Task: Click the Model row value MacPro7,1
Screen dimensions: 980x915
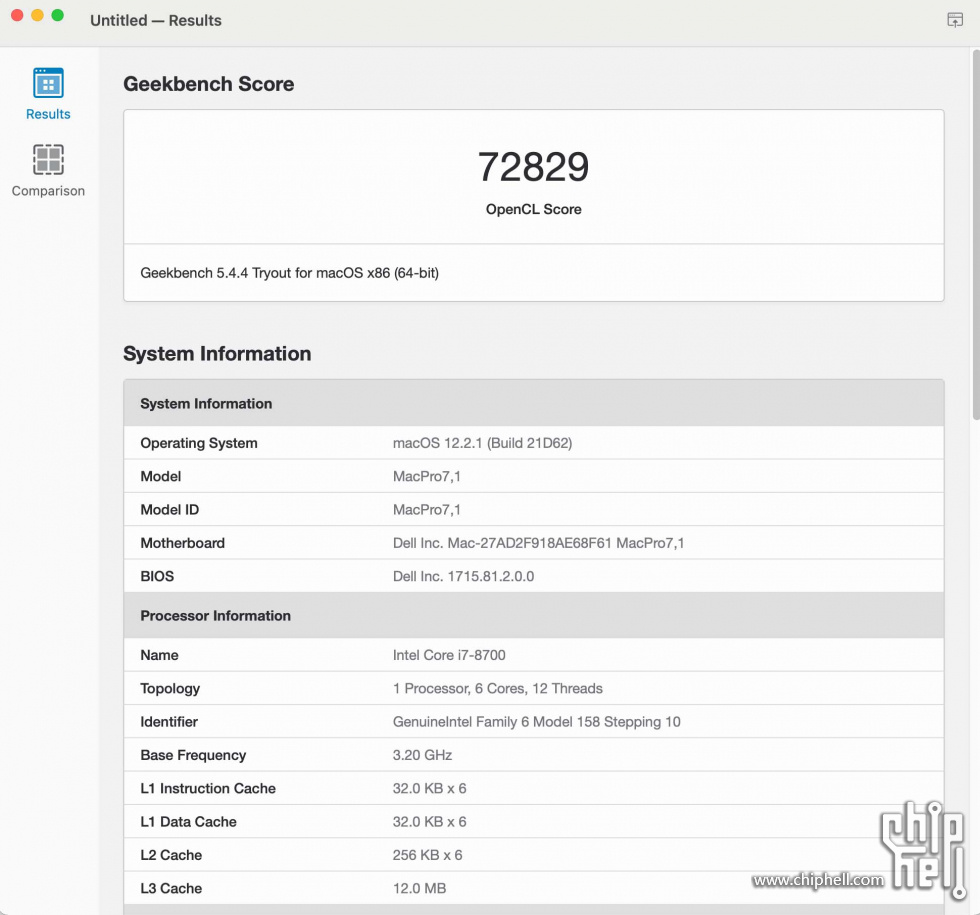Action: tap(427, 476)
